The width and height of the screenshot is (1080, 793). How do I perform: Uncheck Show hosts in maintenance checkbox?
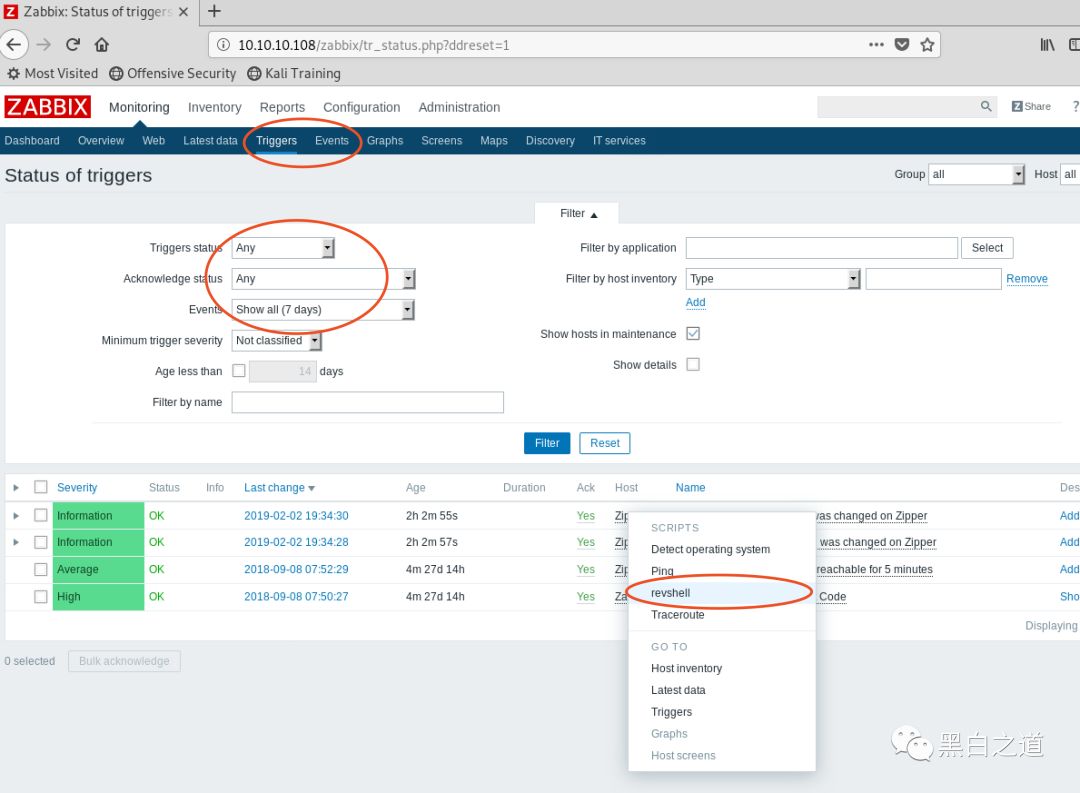[x=693, y=334]
